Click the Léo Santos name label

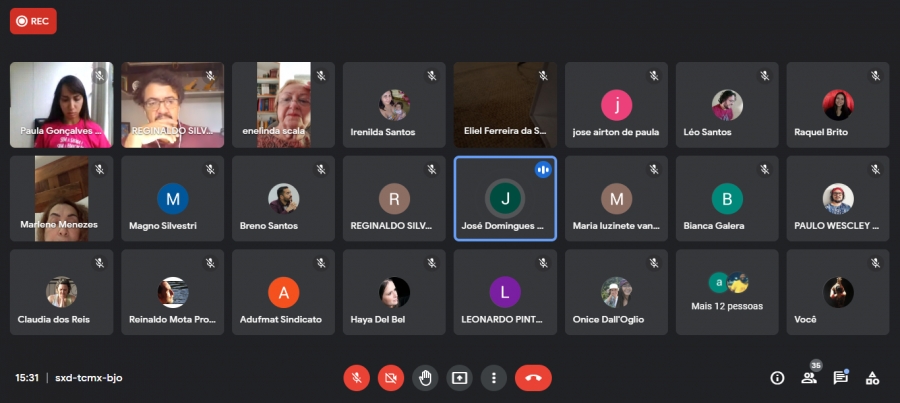click(708, 132)
